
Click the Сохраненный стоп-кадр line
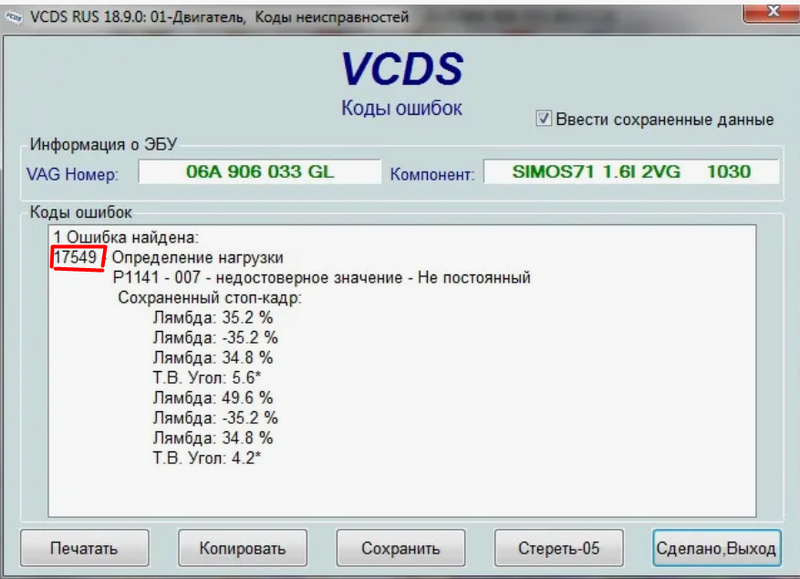pos(210,298)
